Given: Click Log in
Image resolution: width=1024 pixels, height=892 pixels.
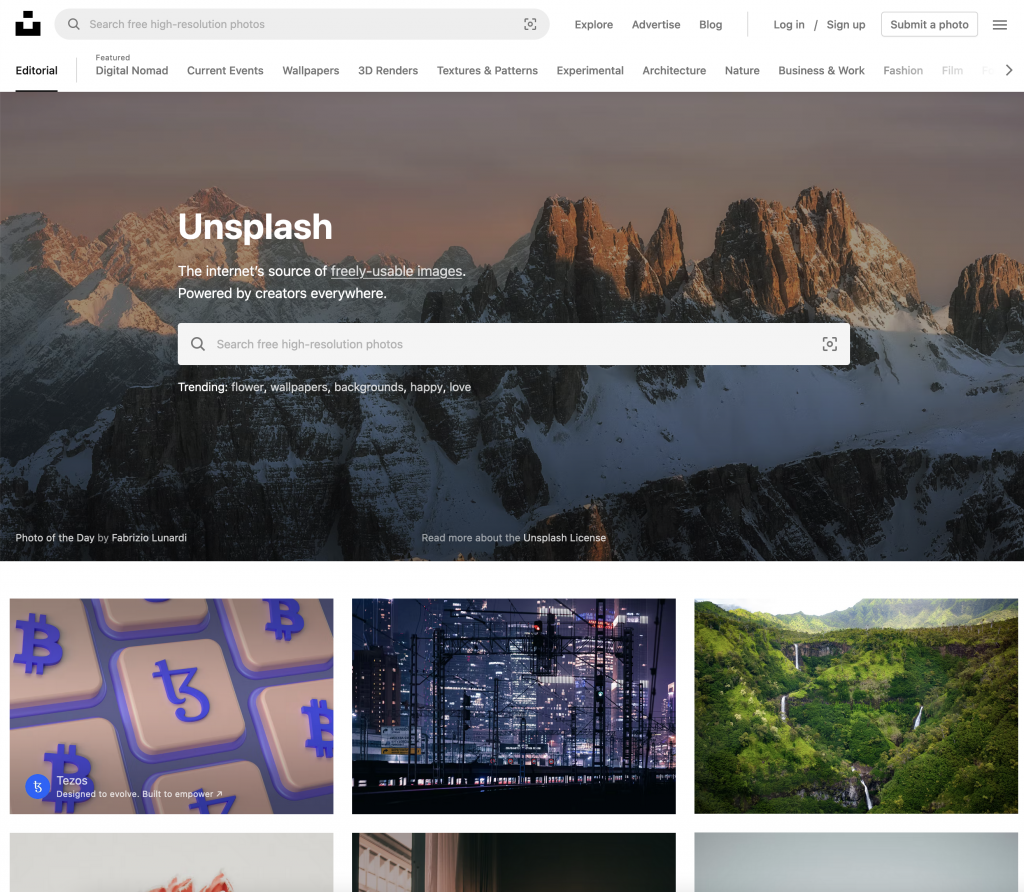Looking at the screenshot, I should point(789,25).
